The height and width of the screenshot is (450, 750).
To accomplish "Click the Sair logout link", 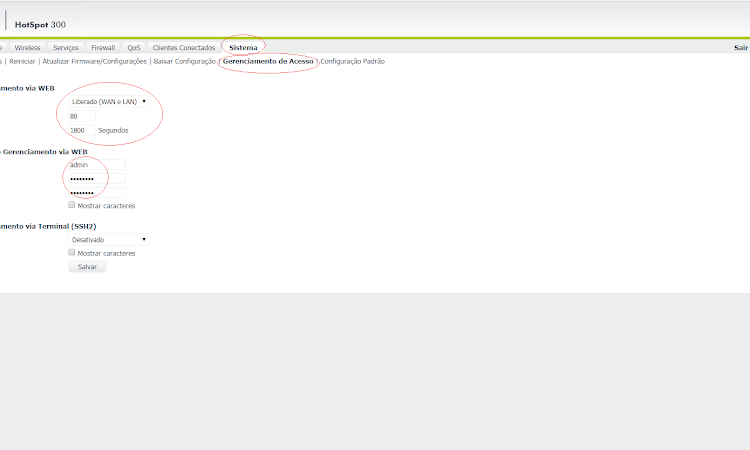I will 741,48.
